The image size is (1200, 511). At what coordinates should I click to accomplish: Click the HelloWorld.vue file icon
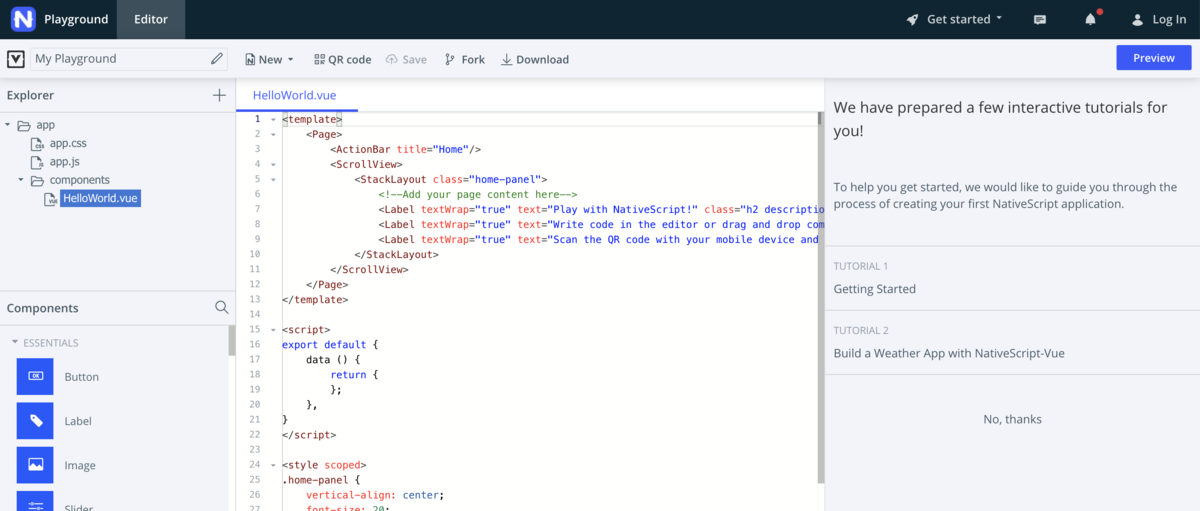click(x=50, y=198)
